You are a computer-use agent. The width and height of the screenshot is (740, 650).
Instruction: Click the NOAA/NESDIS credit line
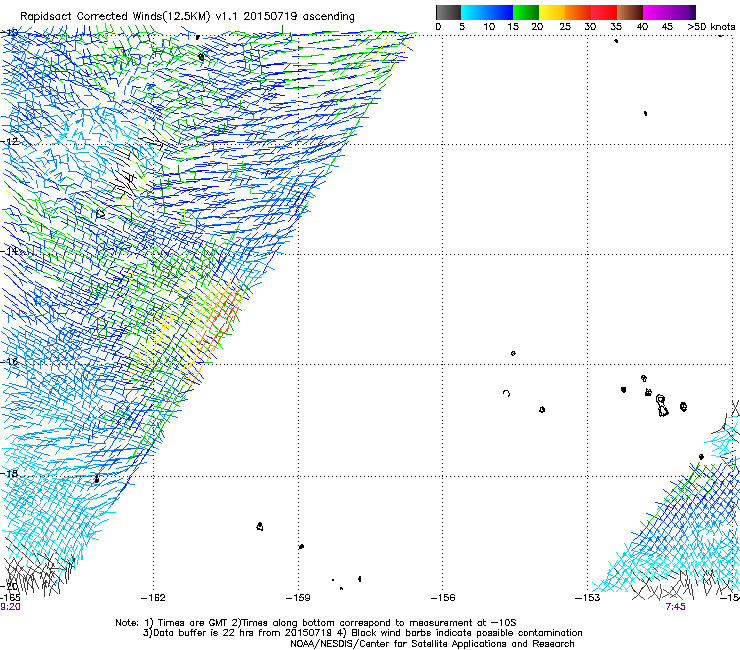click(432, 644)
